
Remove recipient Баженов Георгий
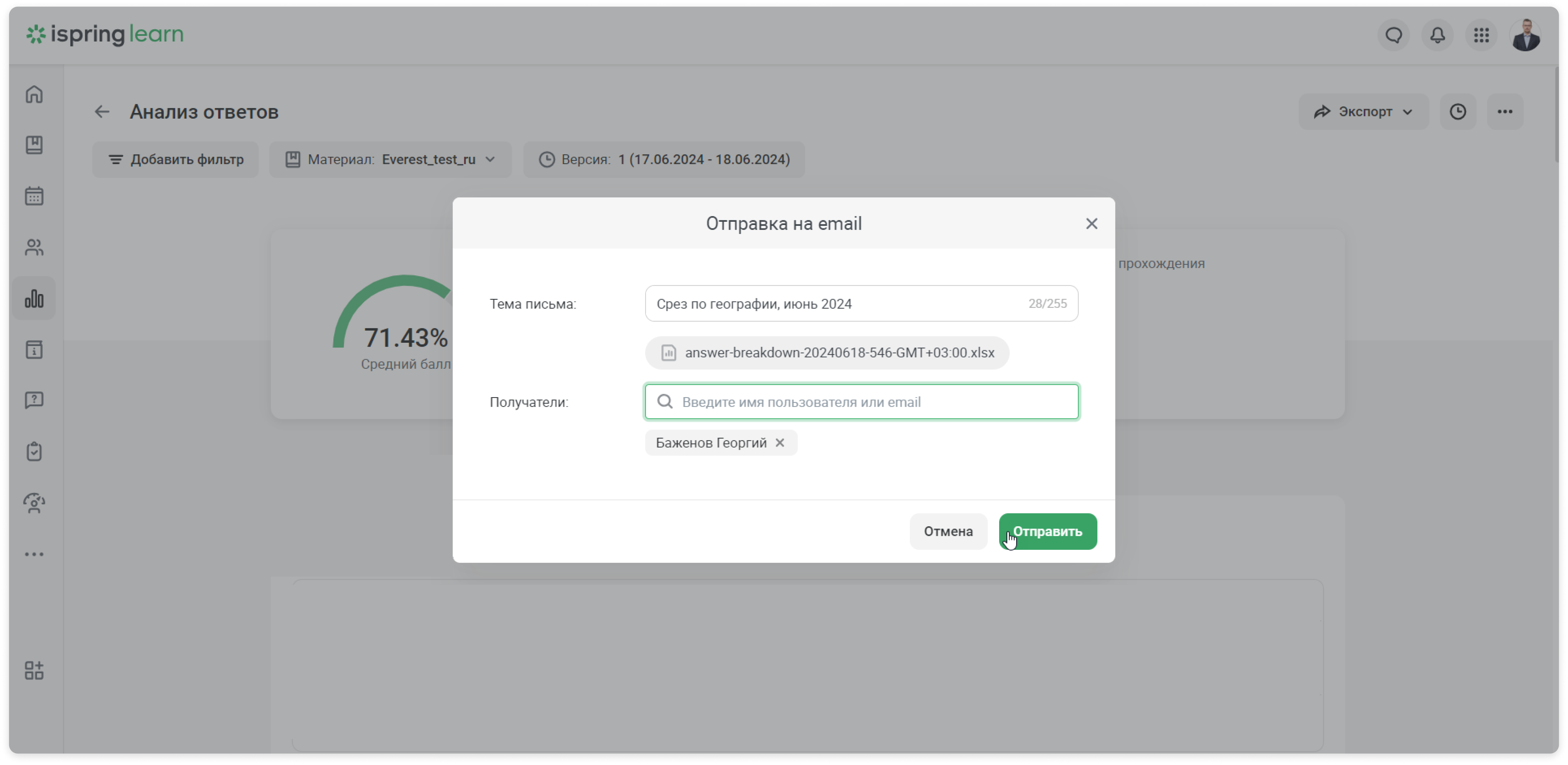pos(780,443)
